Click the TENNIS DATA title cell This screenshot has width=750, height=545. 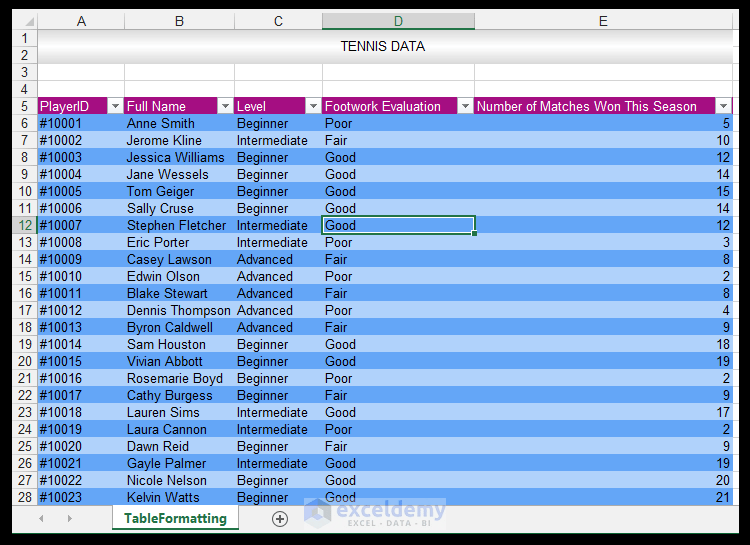[385, 46]
